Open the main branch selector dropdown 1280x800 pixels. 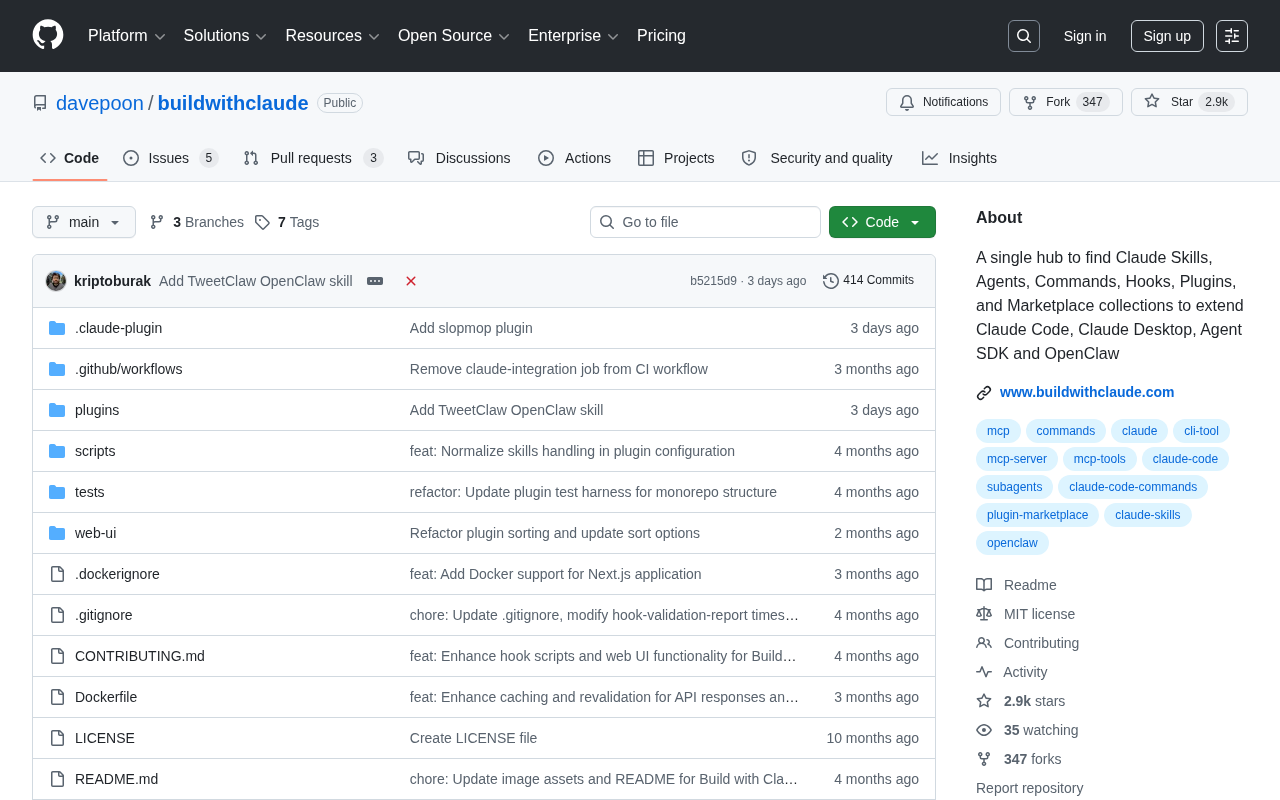(84, 222)
